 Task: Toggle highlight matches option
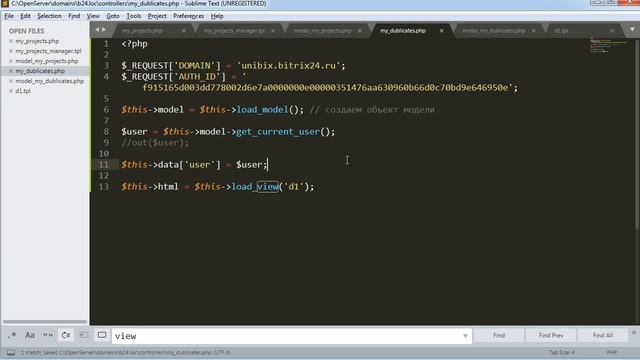(102, 336)
